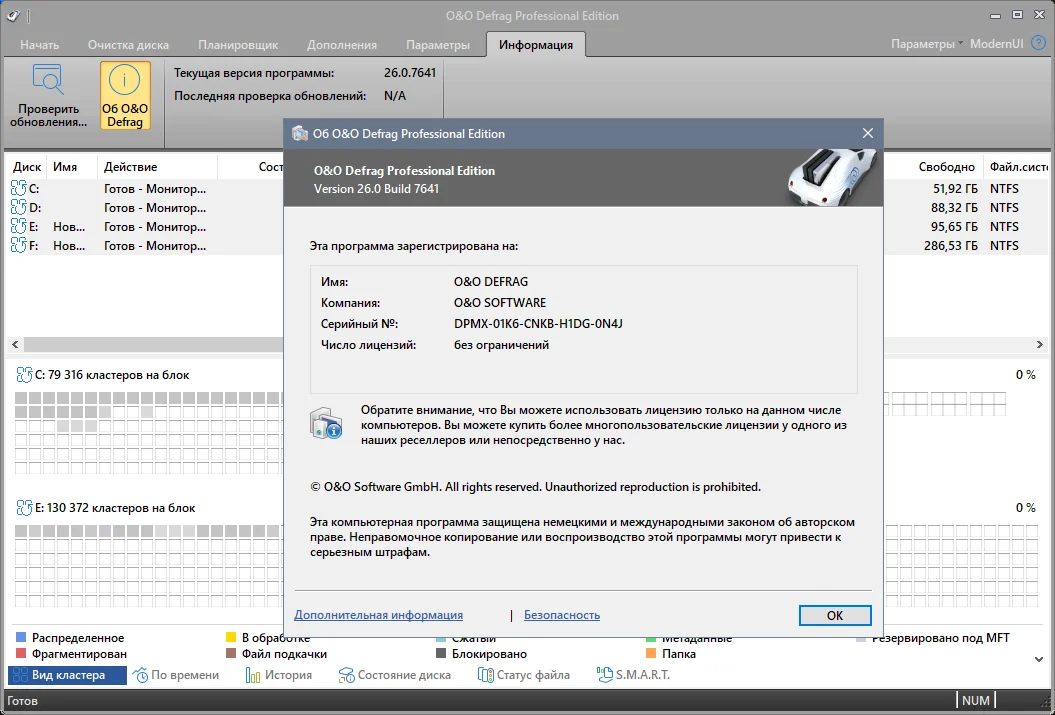Click the Файл подкачки brown legend swatch
The width and height of the screenshot is (1055, 715).
(231, 653)
